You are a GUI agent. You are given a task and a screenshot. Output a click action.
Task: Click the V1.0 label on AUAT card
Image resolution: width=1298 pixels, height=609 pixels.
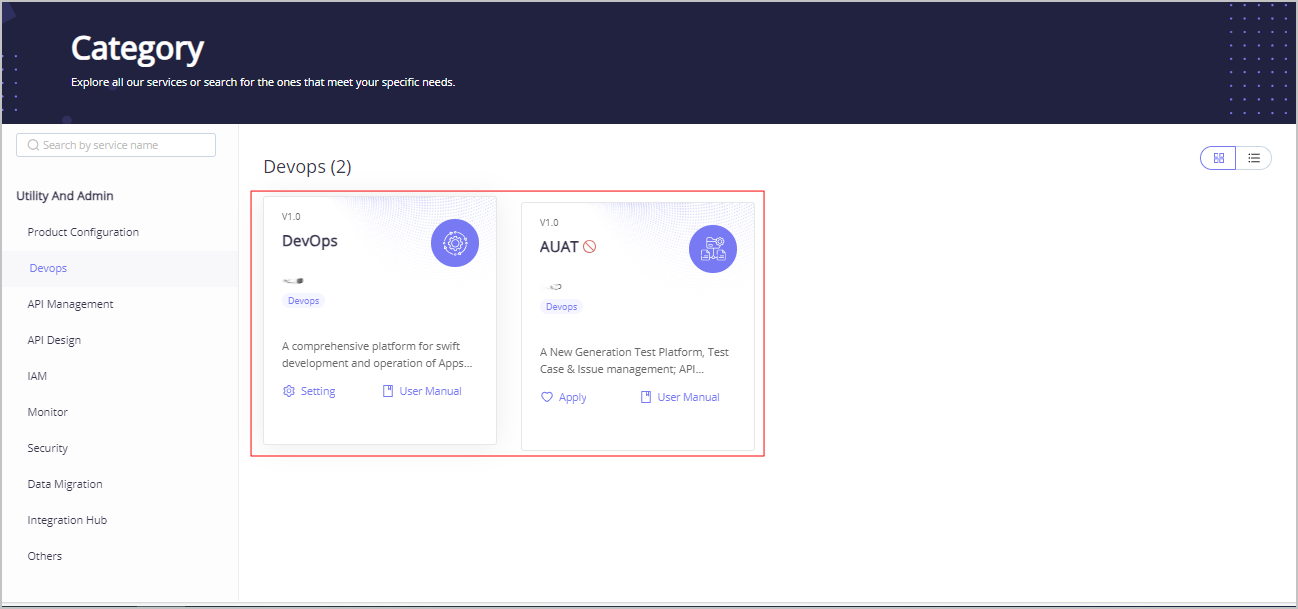click(x=549, y=222)
